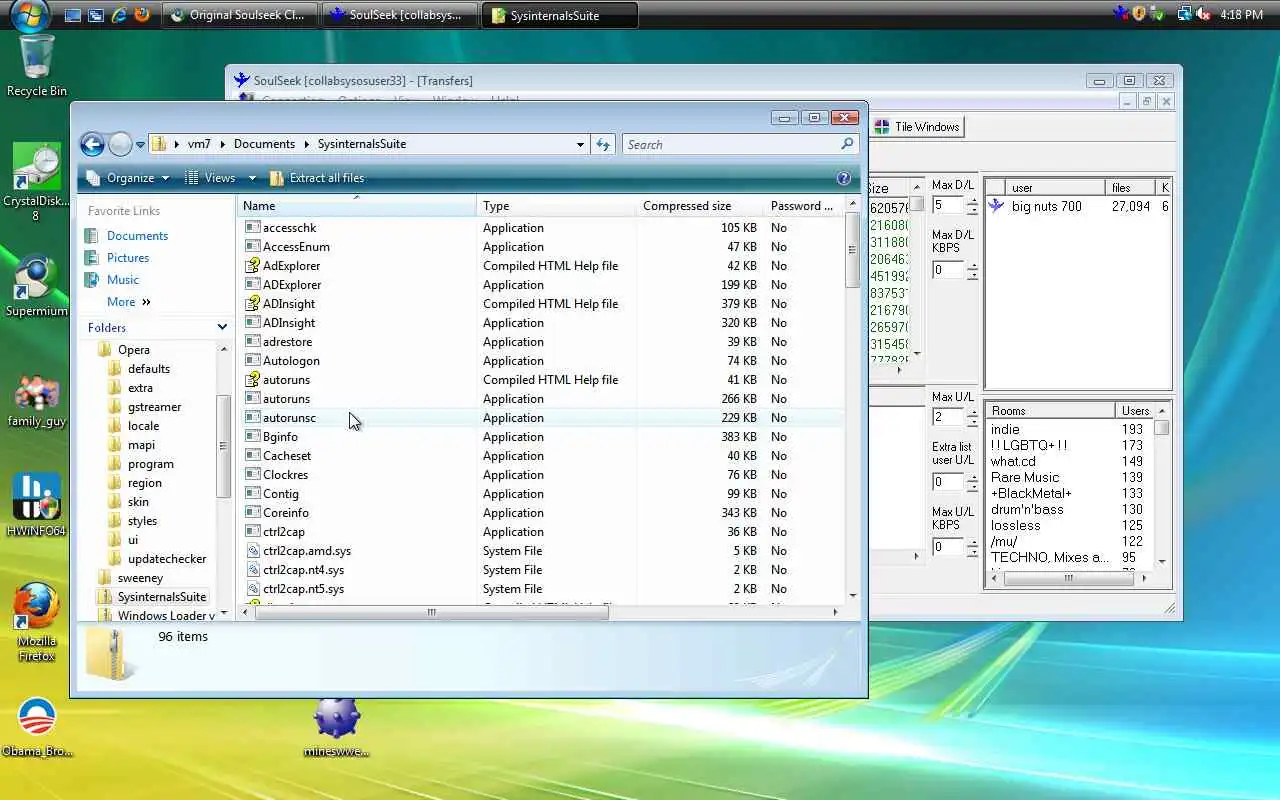Select the CrystalDisk desktop shortcut
1280x800 pixels.
[x=36, y=182]
